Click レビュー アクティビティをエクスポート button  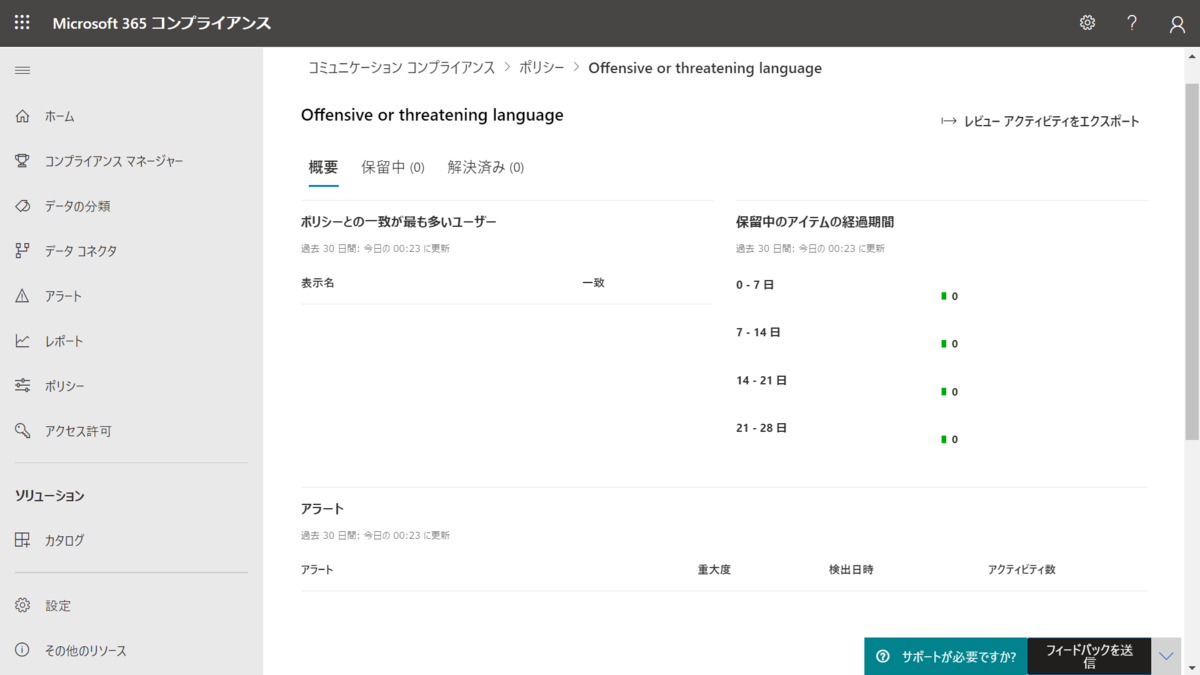1040,121
